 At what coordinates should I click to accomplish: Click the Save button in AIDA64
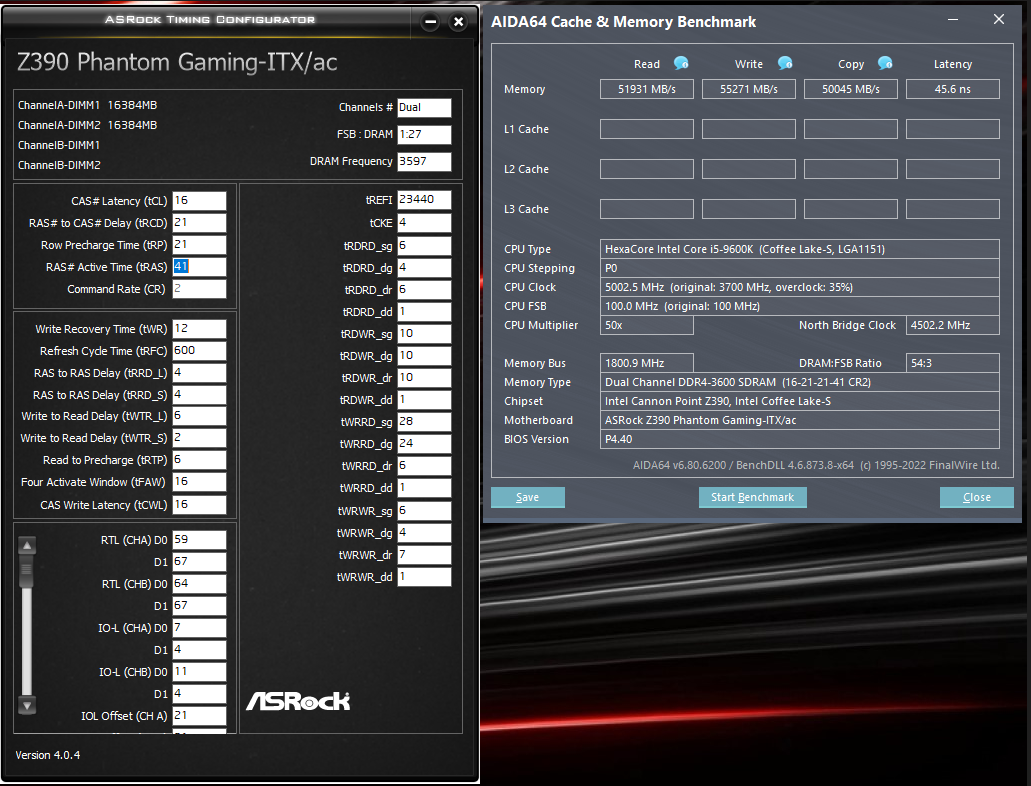tap(527, 497)
